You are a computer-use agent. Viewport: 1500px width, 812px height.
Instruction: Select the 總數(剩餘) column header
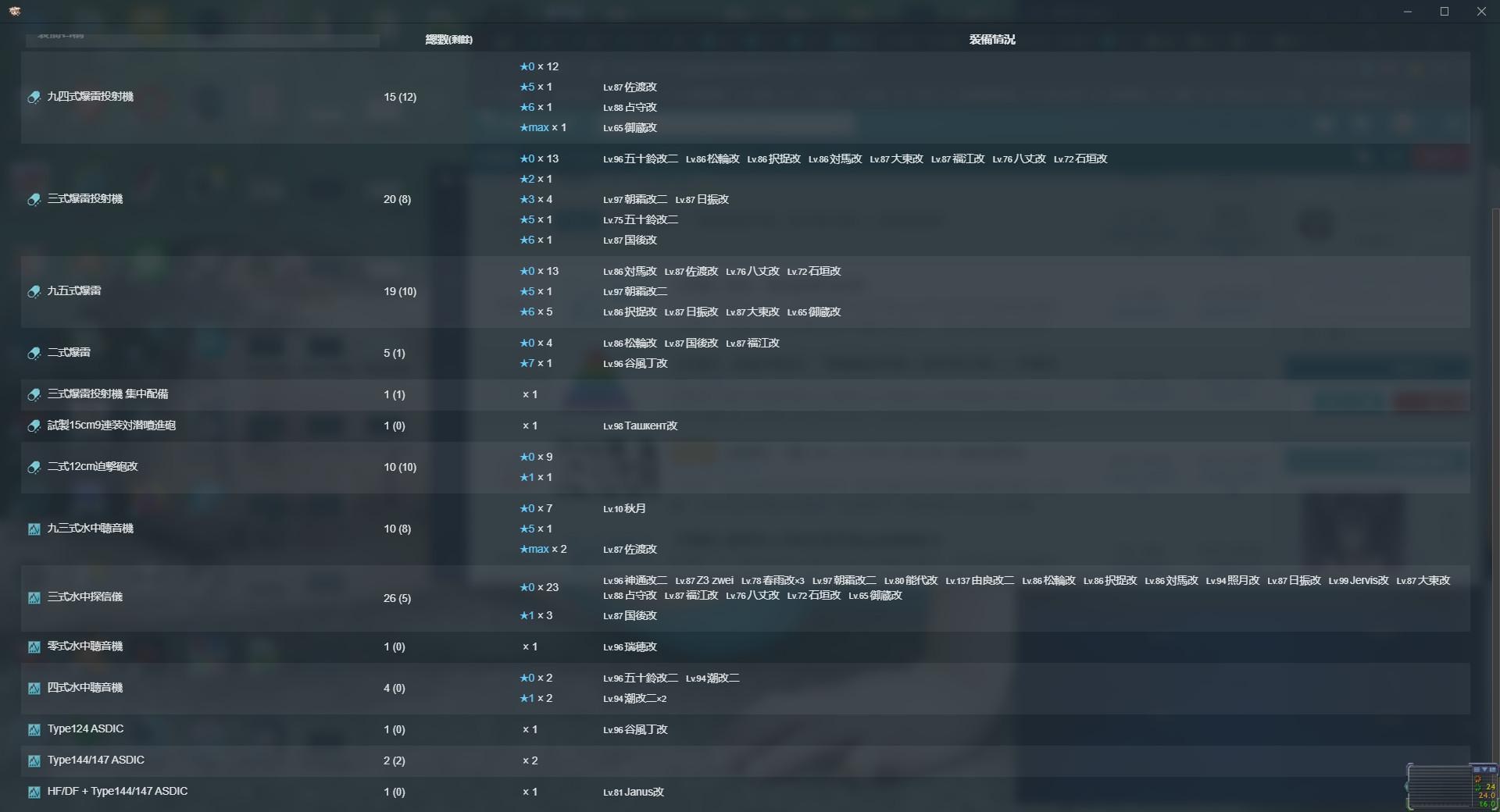tap(448, 39)
